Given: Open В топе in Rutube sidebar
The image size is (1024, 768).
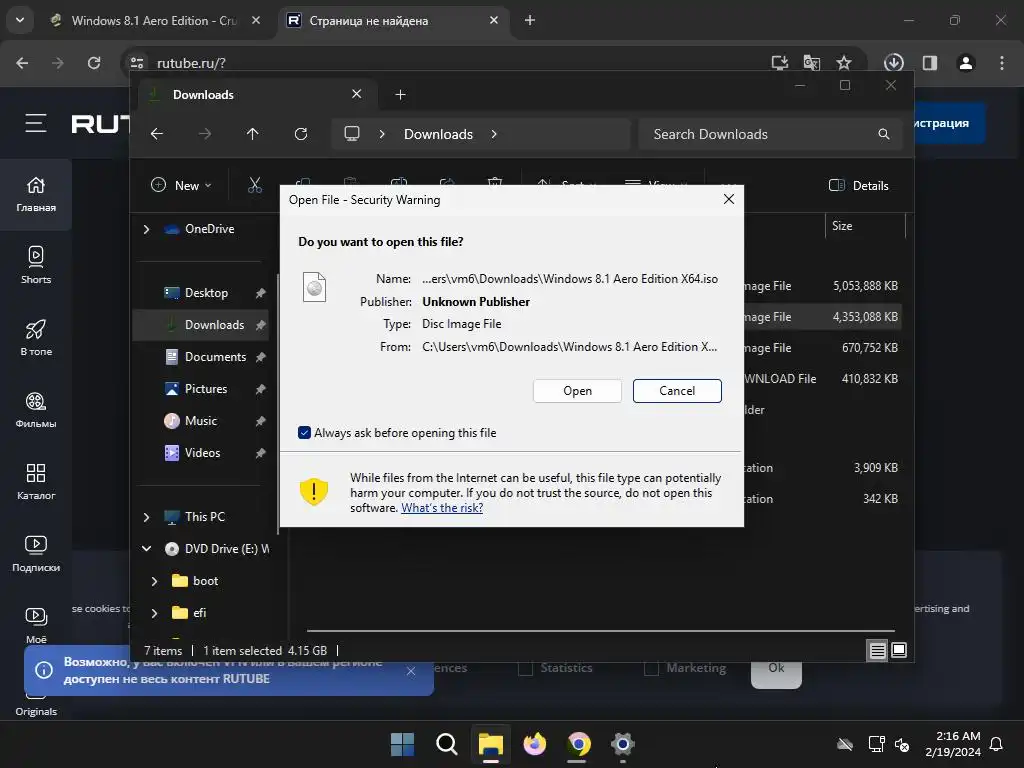Looking at the screenshot, I should point(36,338).
